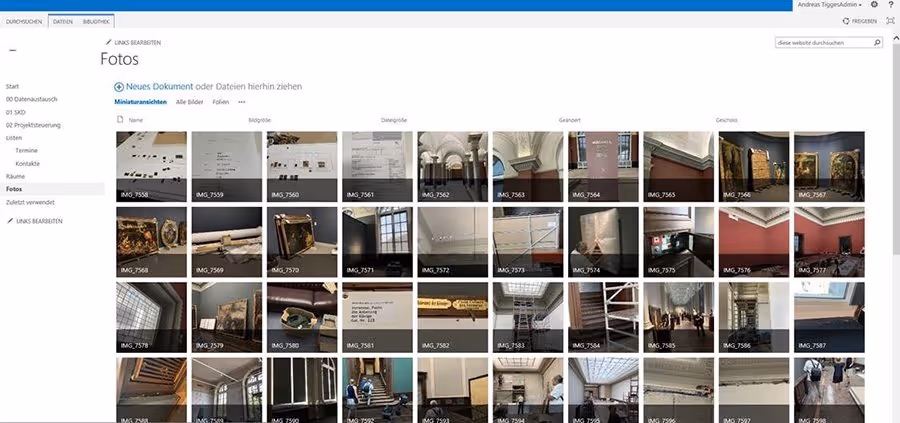This screenshot has height=423, width=900.
Task: Click the pencil icon beside top Links bearbeiten
Action: [108, 42]
